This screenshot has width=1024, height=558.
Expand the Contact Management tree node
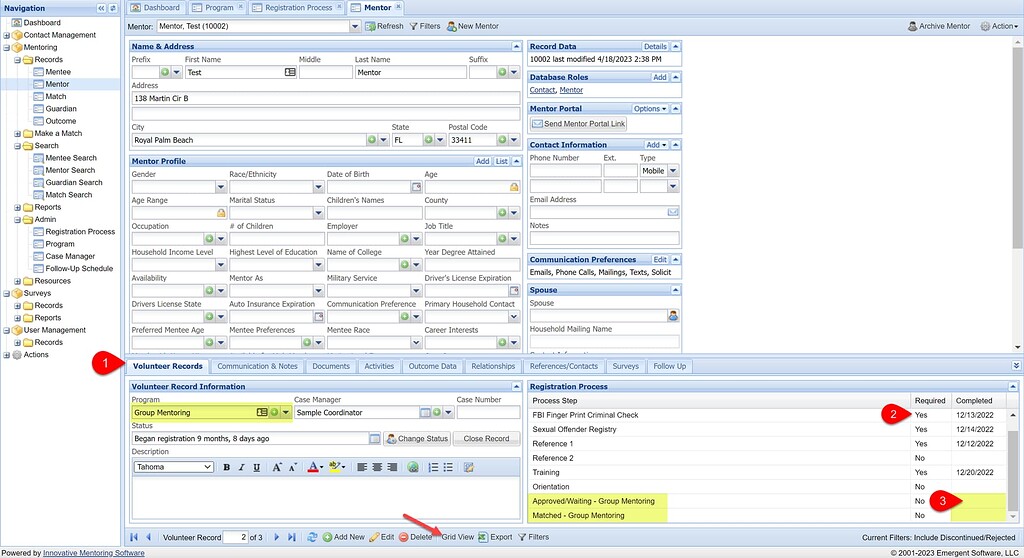(7, 35)
